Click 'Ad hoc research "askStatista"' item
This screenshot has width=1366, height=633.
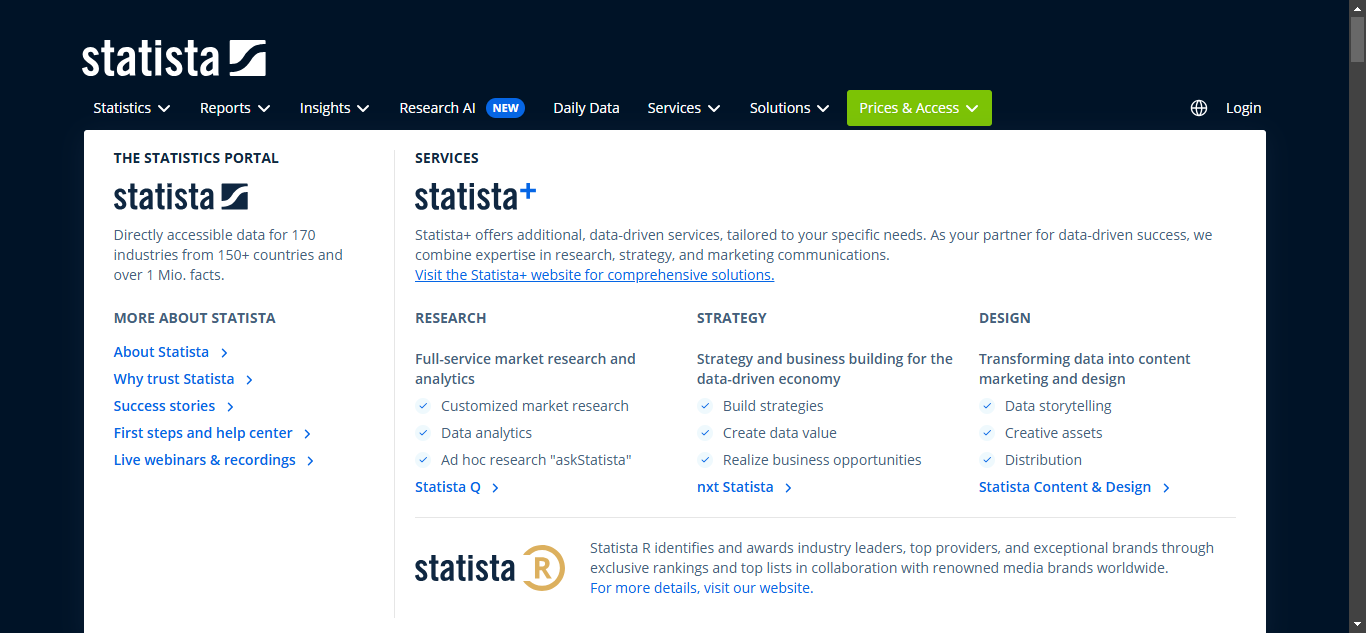536,460
